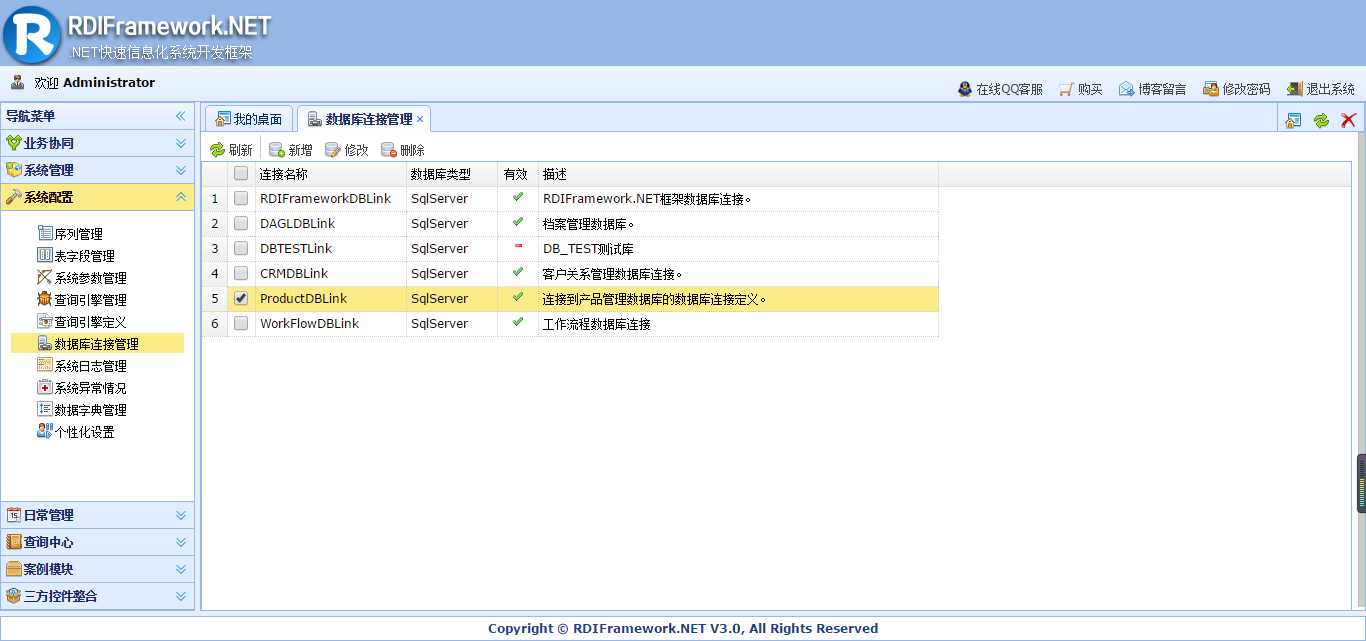Click the 我的桌面 tab home icon
Screen dimensions: 1366x641
point(222,119)
